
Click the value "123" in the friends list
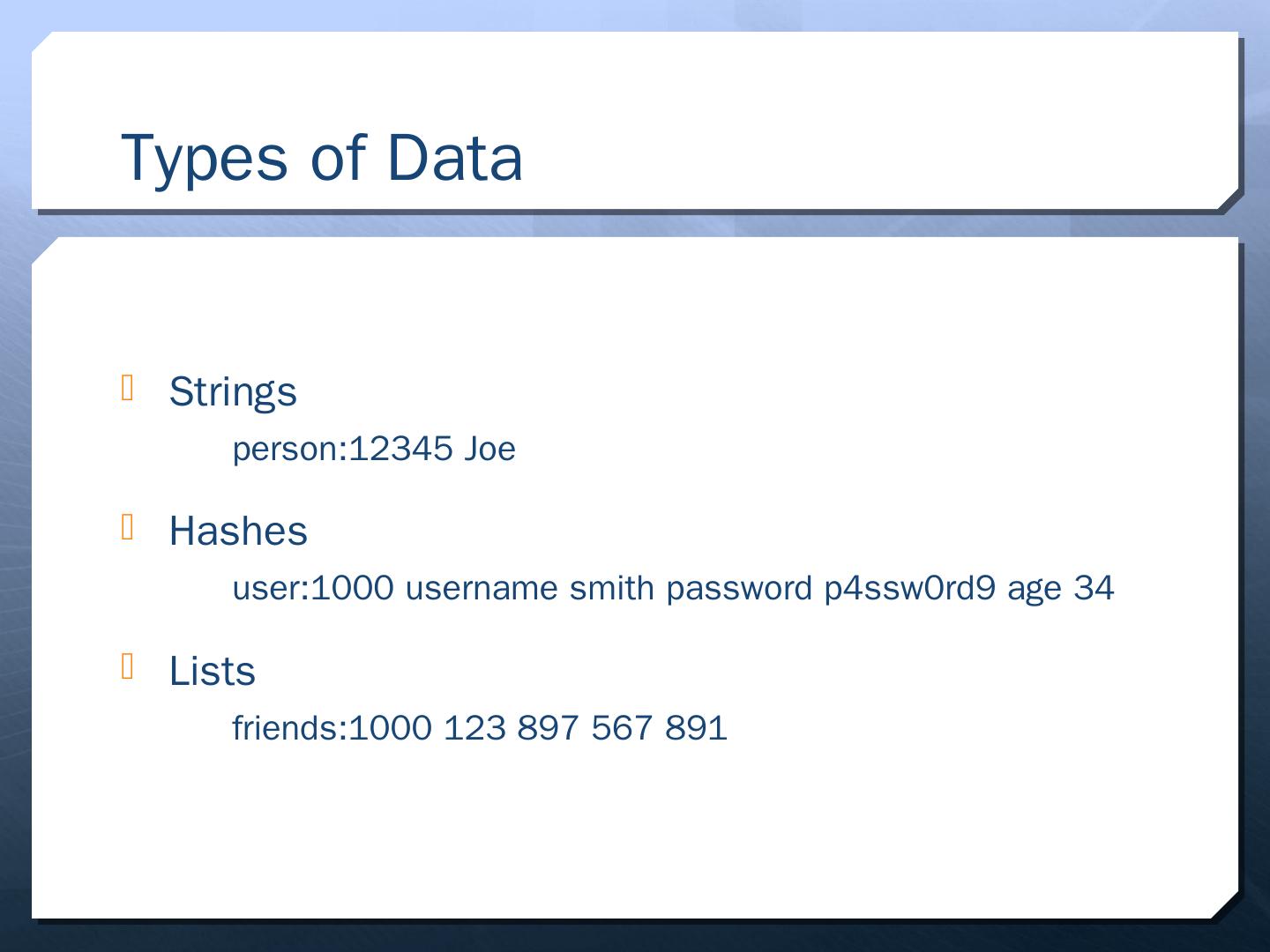pos(474,728)
